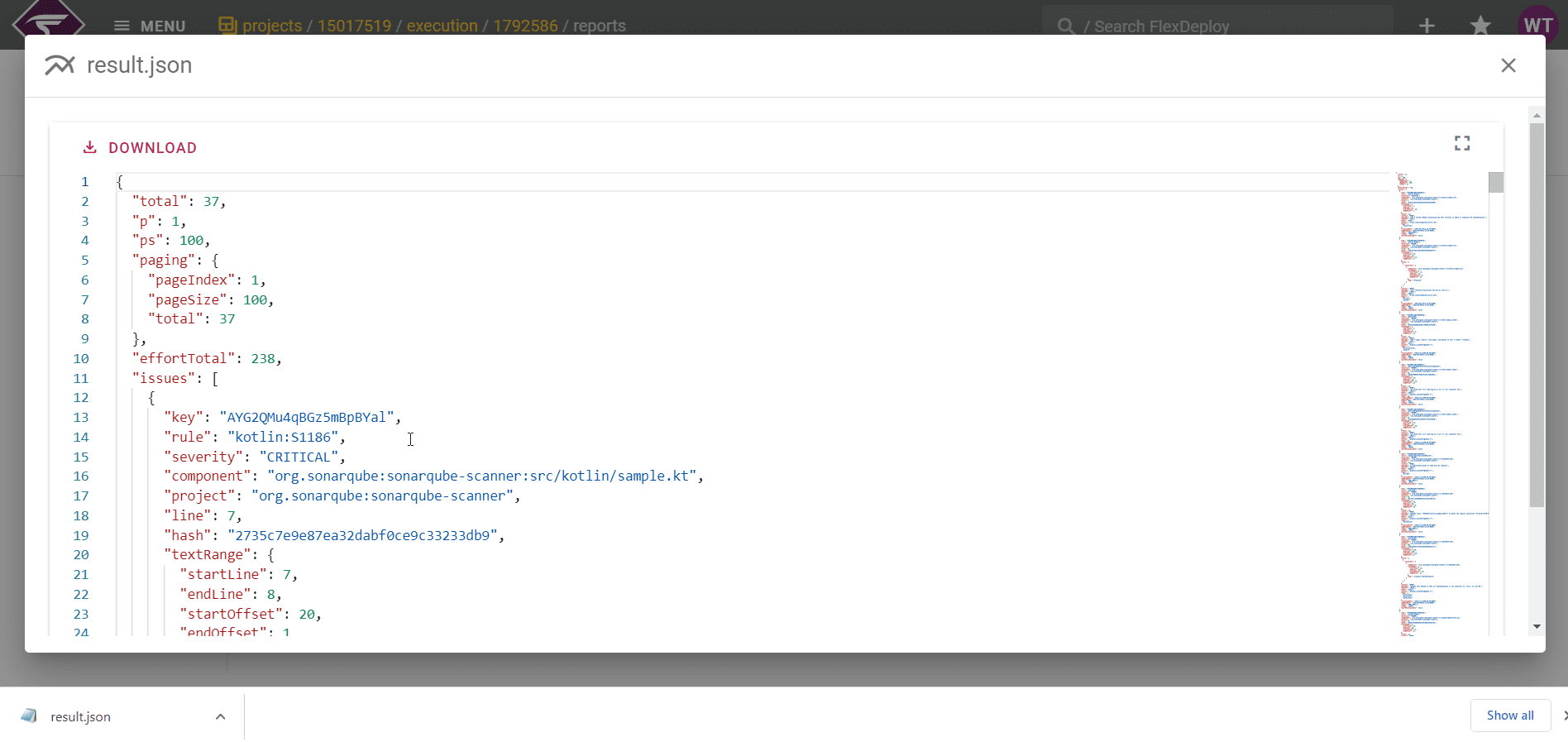Screen dimensions: 1568x742
Task: Click the "ps": 100 line
Action: [171, 241]
